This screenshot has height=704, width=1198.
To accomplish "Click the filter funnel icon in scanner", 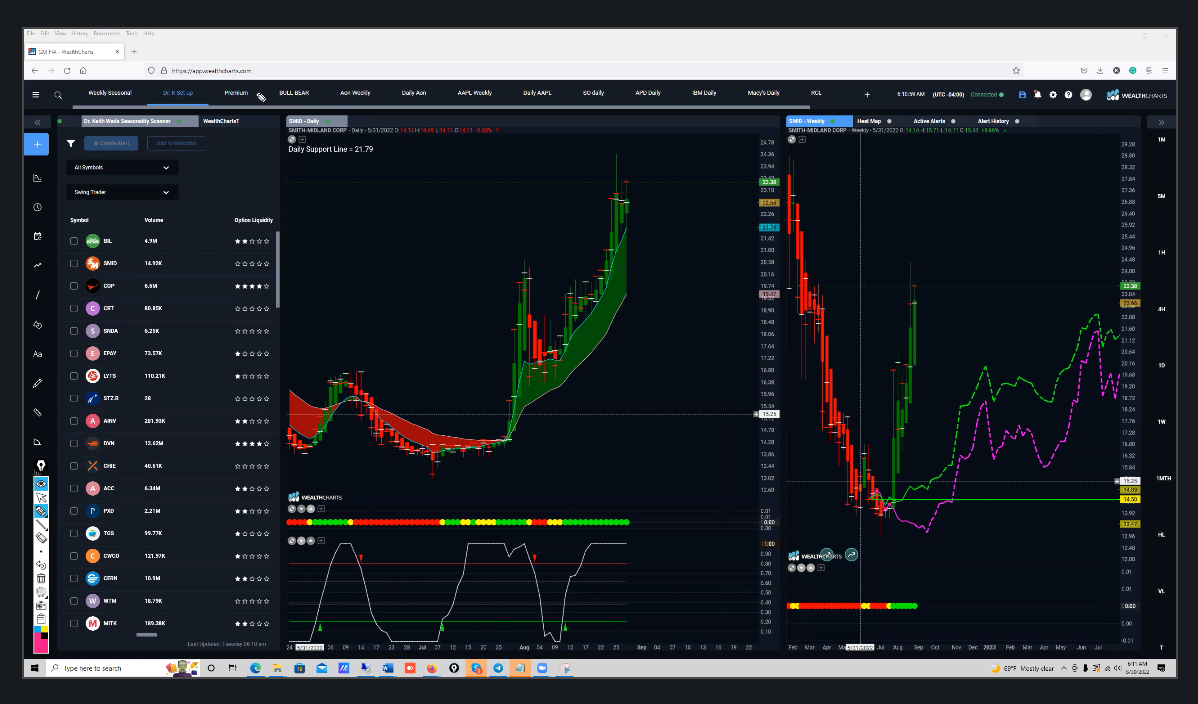I will click(71, 143).
